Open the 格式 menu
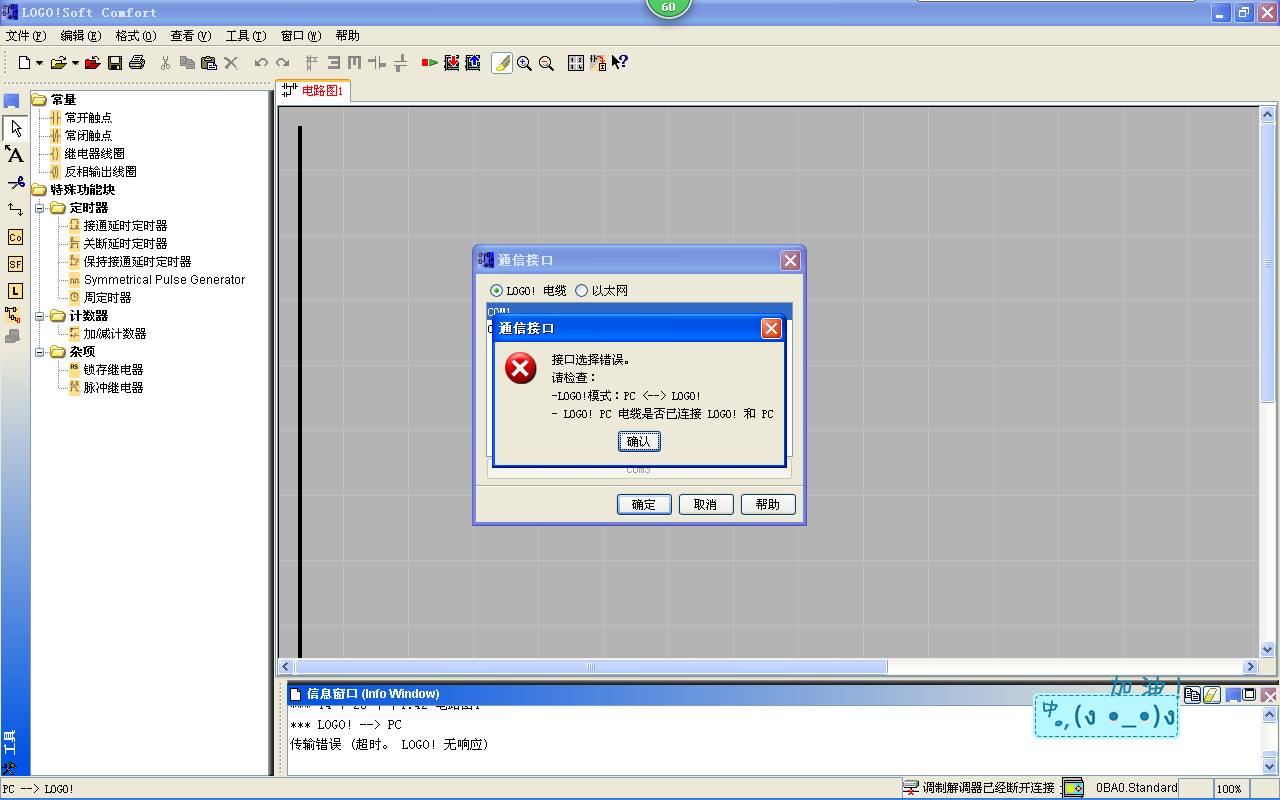Image resolution: width=1280 pixels, height=800 pixels. [136, 35]
